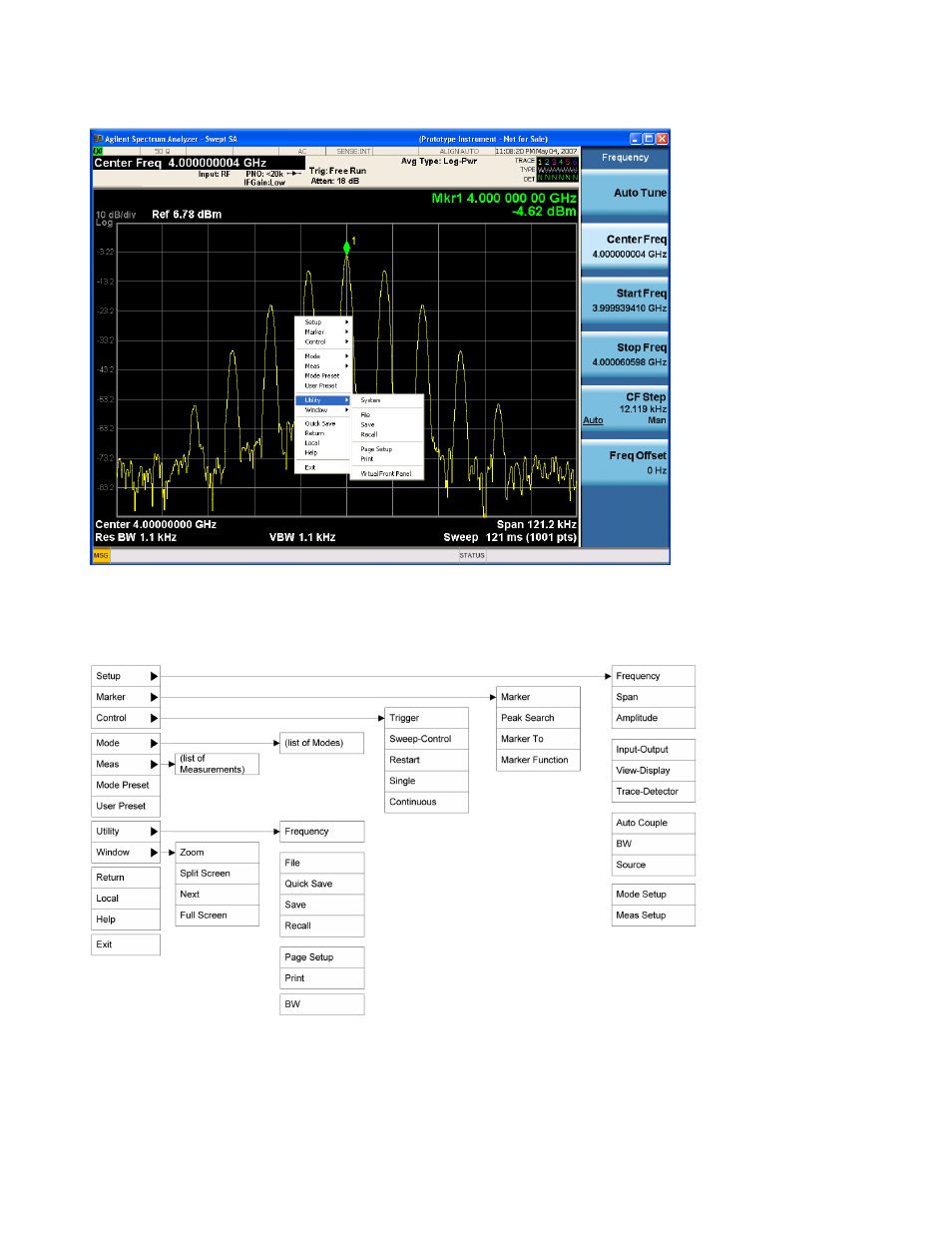Click the Span 121.2 kHz readout

click(x=537, y=524)
